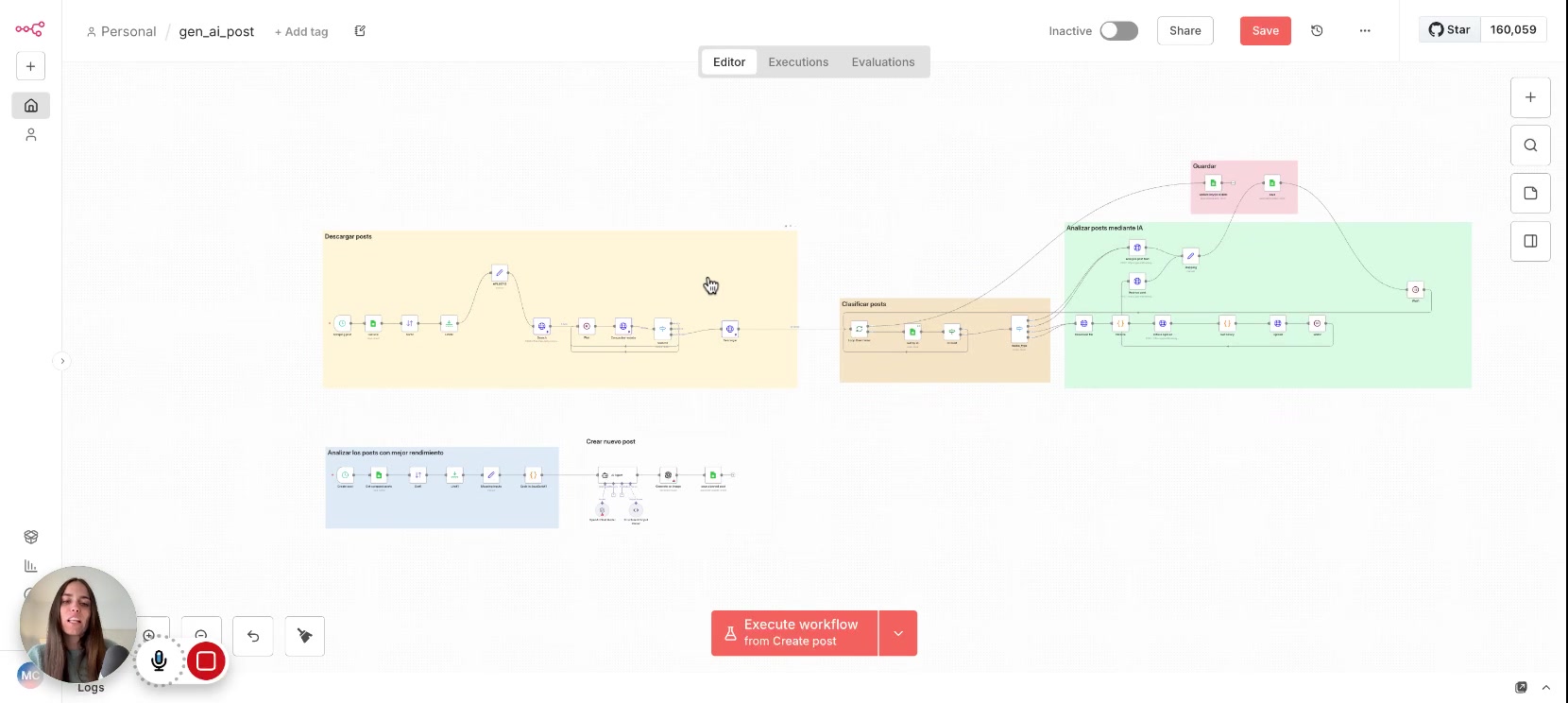Click the undo arrow canvas button

(253, 636)
